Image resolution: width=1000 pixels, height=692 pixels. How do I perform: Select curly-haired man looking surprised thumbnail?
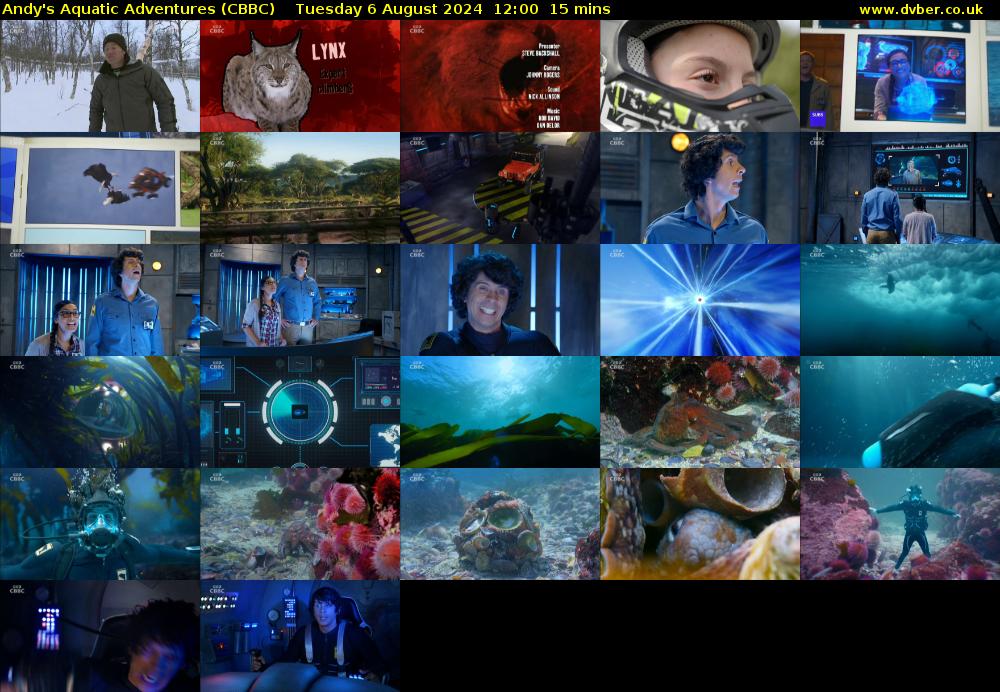pyautogui.click(x=700, y=188)
